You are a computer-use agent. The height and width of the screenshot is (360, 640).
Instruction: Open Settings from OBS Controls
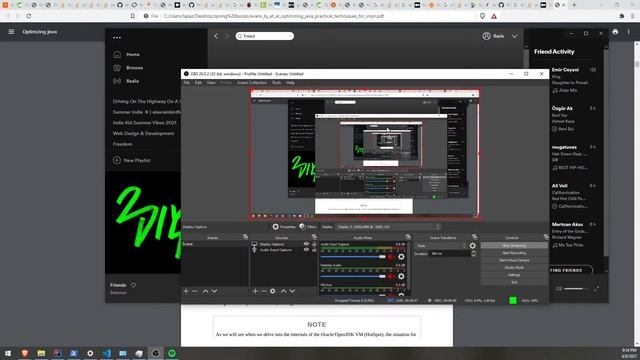tap(514, 275)
